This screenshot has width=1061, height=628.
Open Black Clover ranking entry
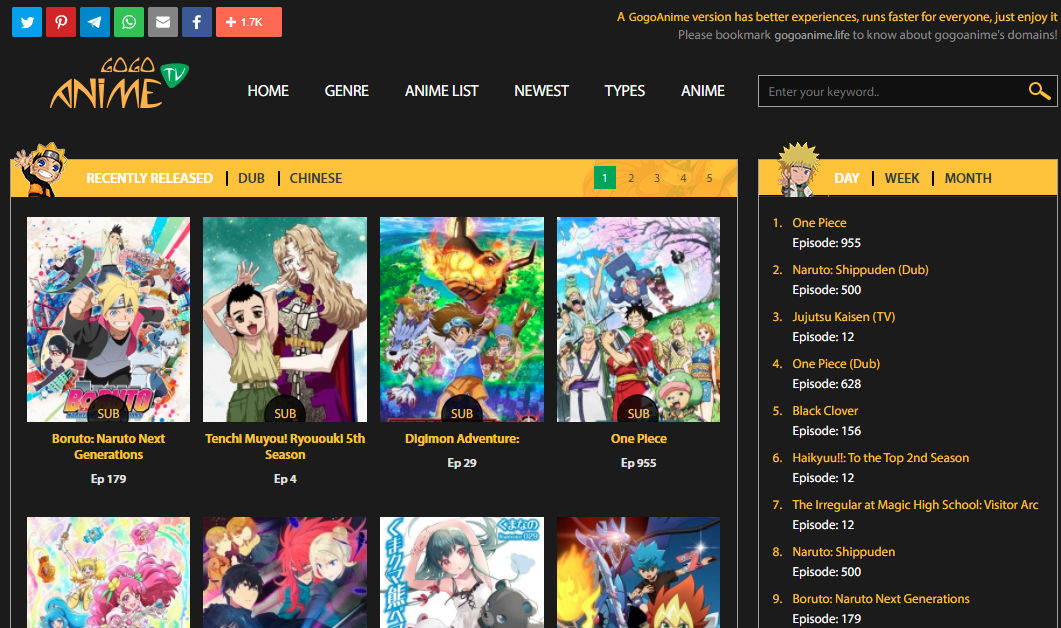coord(825,411)
